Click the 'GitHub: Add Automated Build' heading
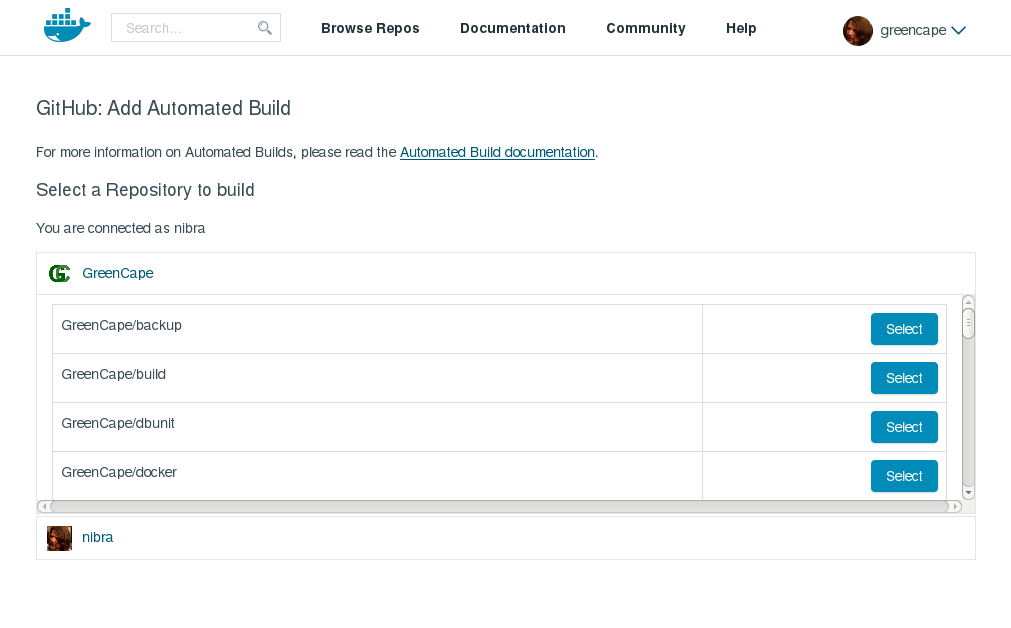 (163, 108)
